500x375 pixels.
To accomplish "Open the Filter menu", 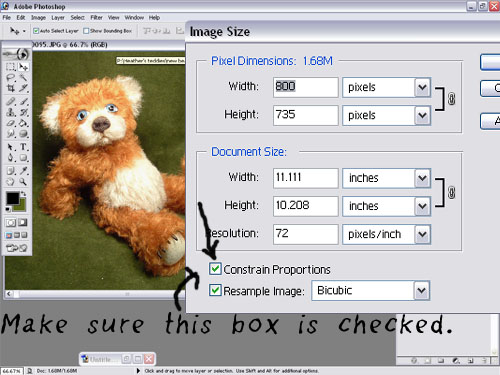I will [96, 17].
